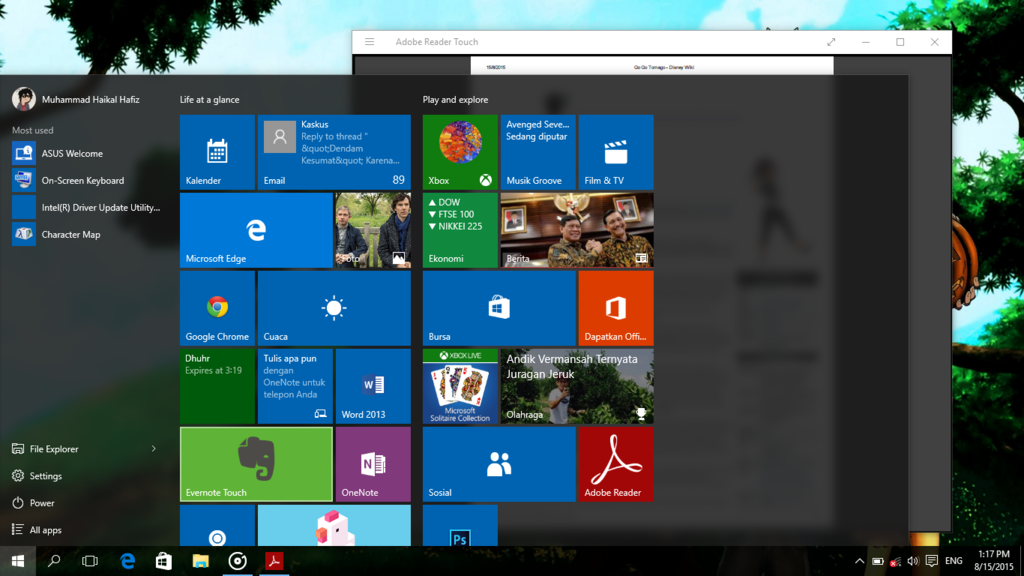Open Action Center notifications
1024x576 pixels.
(x=932, y=561)
